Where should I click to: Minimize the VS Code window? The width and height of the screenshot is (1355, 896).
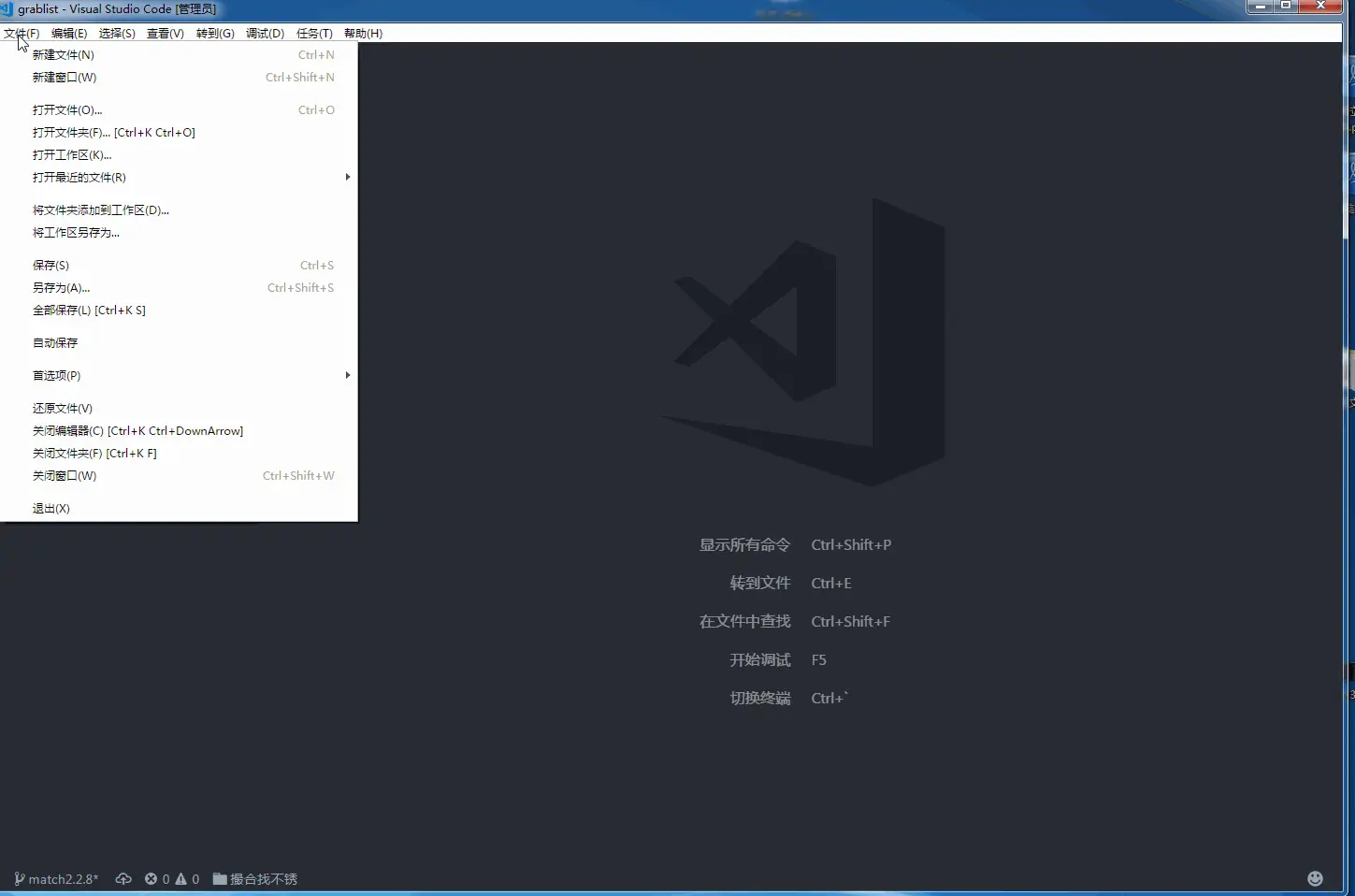pyautogui.click(x=1260, y=7)
